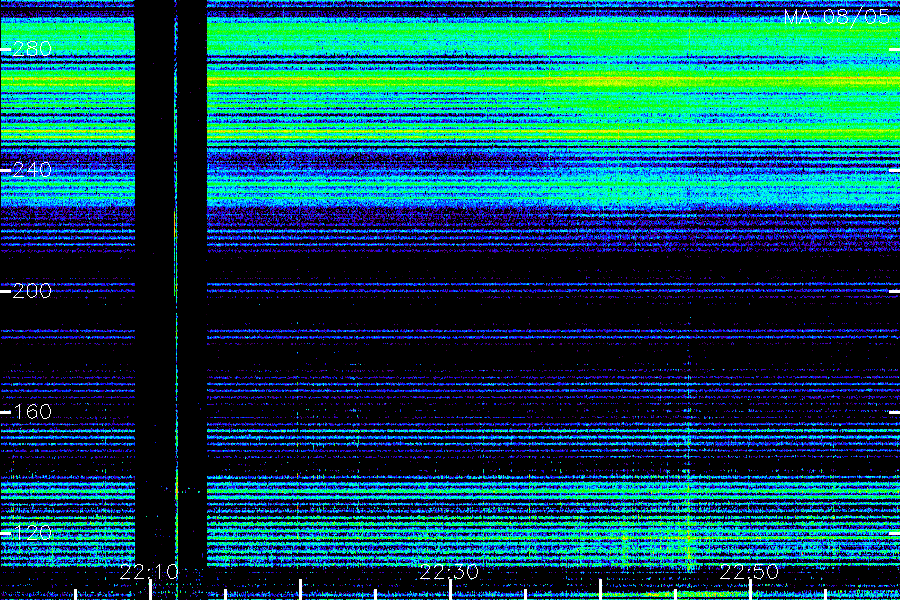Click the MA 08/05 date stamp

[x=837, y=17]
